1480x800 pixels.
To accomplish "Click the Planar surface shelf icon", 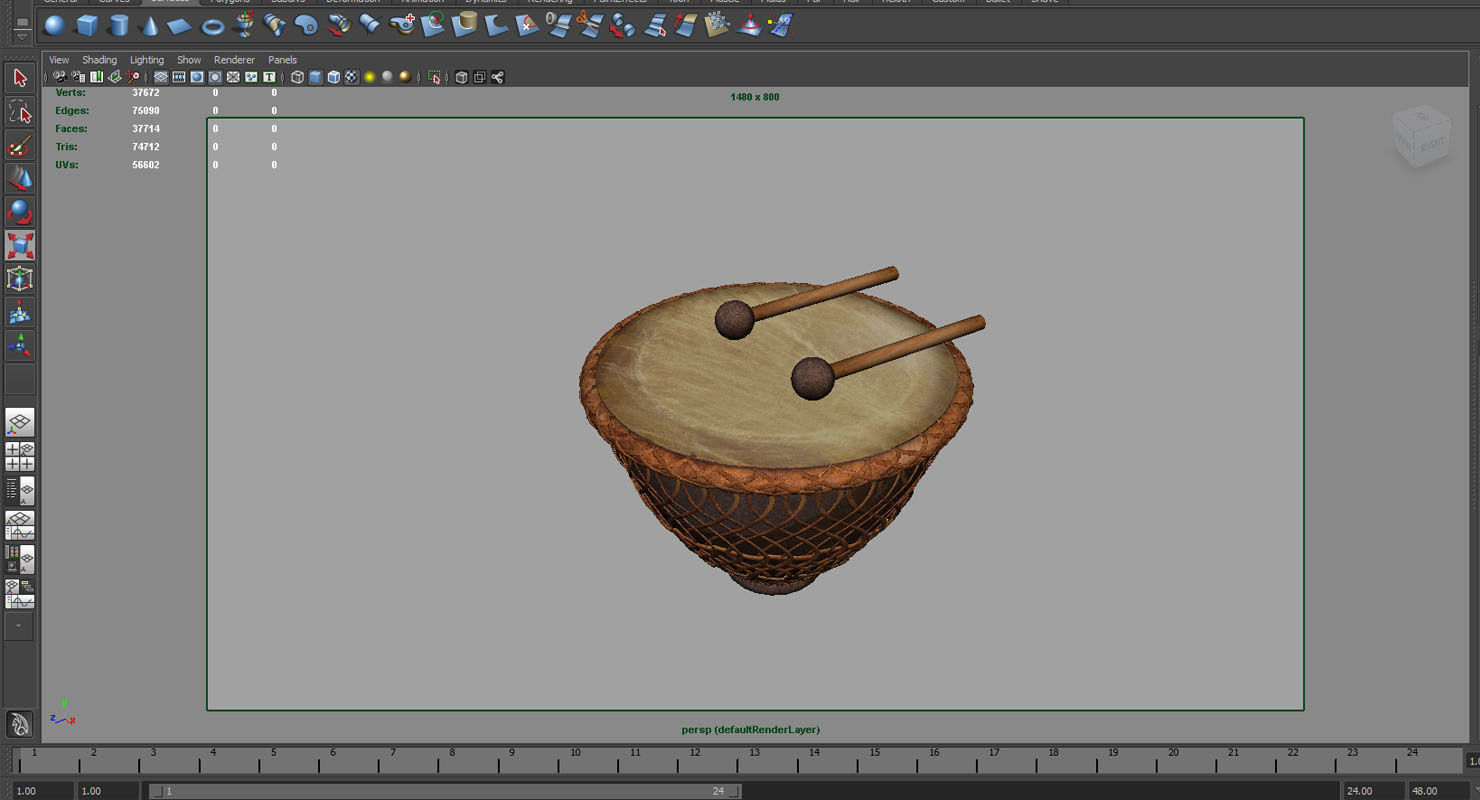I will [307, 25].
